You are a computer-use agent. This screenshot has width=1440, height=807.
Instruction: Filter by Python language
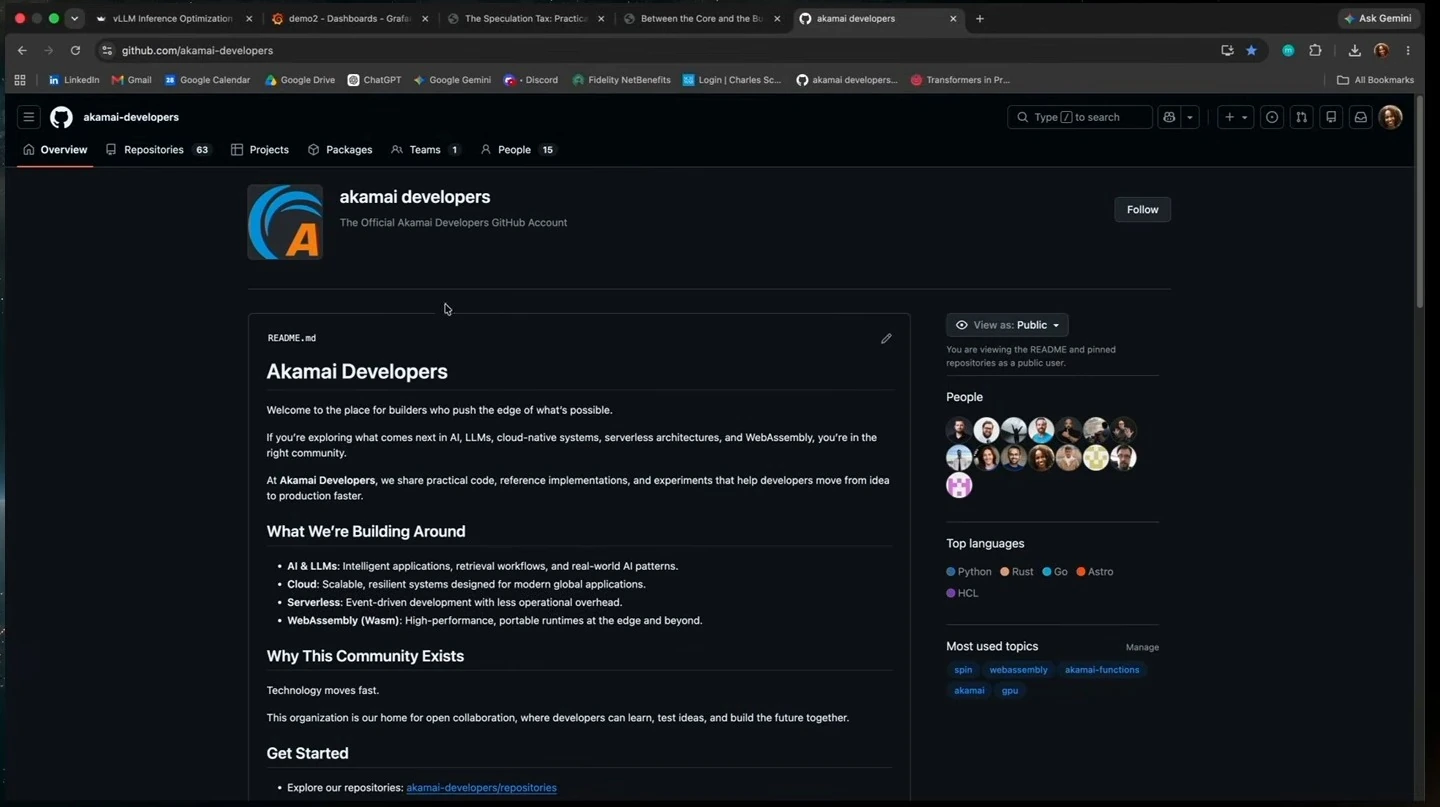point(969,572)
